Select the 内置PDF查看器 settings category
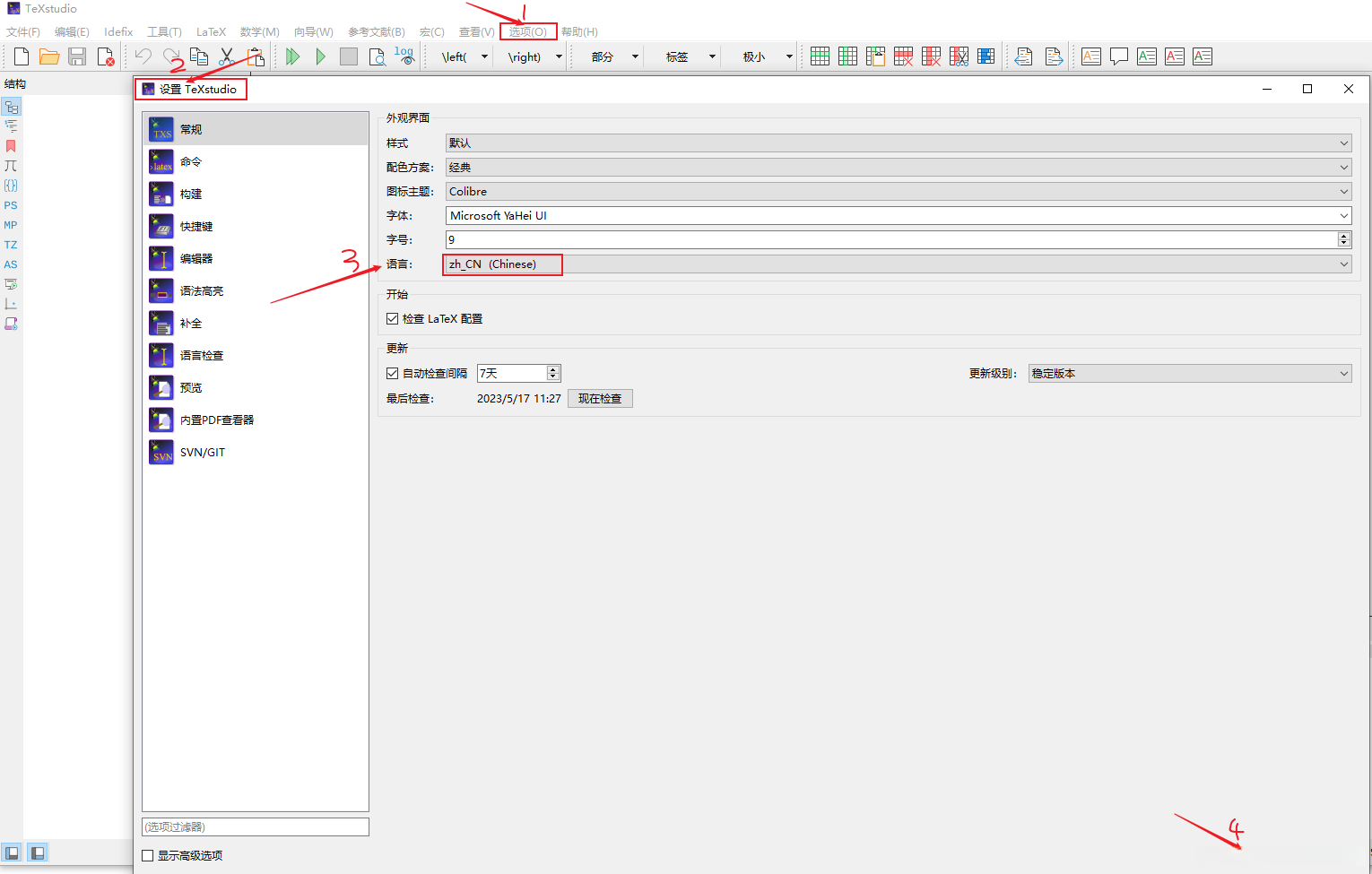This screenshot has width=1372, height=874. (256, 420)
